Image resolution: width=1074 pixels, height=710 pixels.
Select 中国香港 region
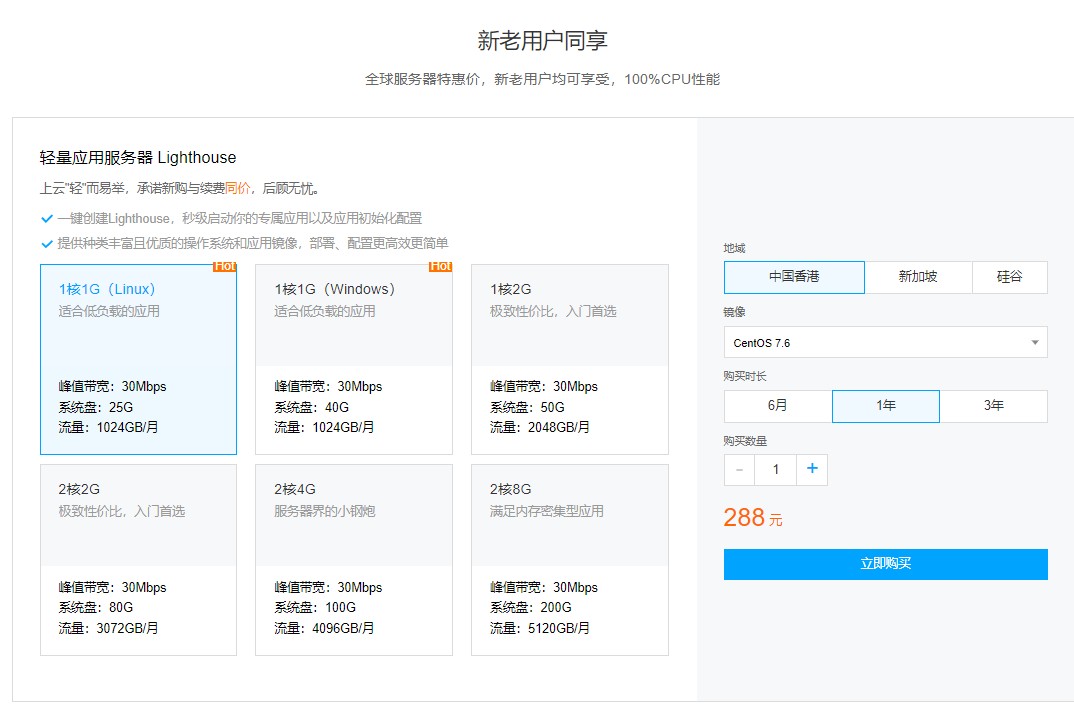click(795, 277)
